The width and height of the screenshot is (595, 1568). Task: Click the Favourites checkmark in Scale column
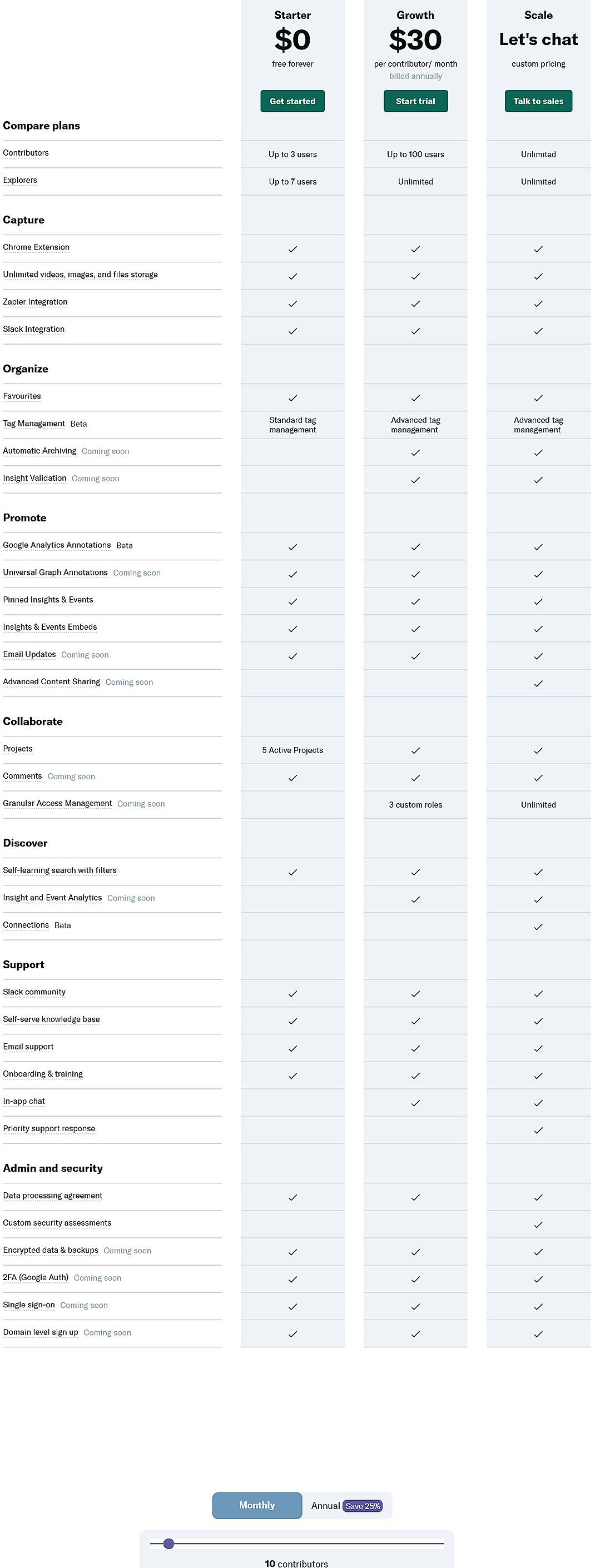tap(538, 397)
